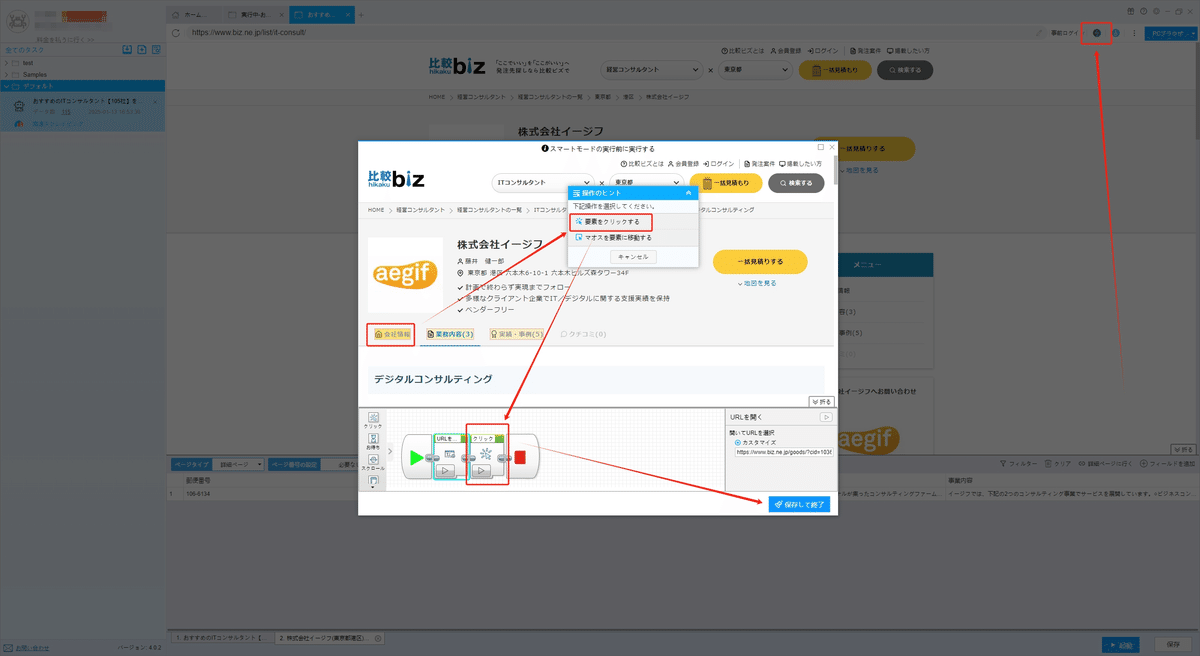Select the カスタマイズ radio button
The height and width of the screenshot is (656, 1200).
(738, 442)
